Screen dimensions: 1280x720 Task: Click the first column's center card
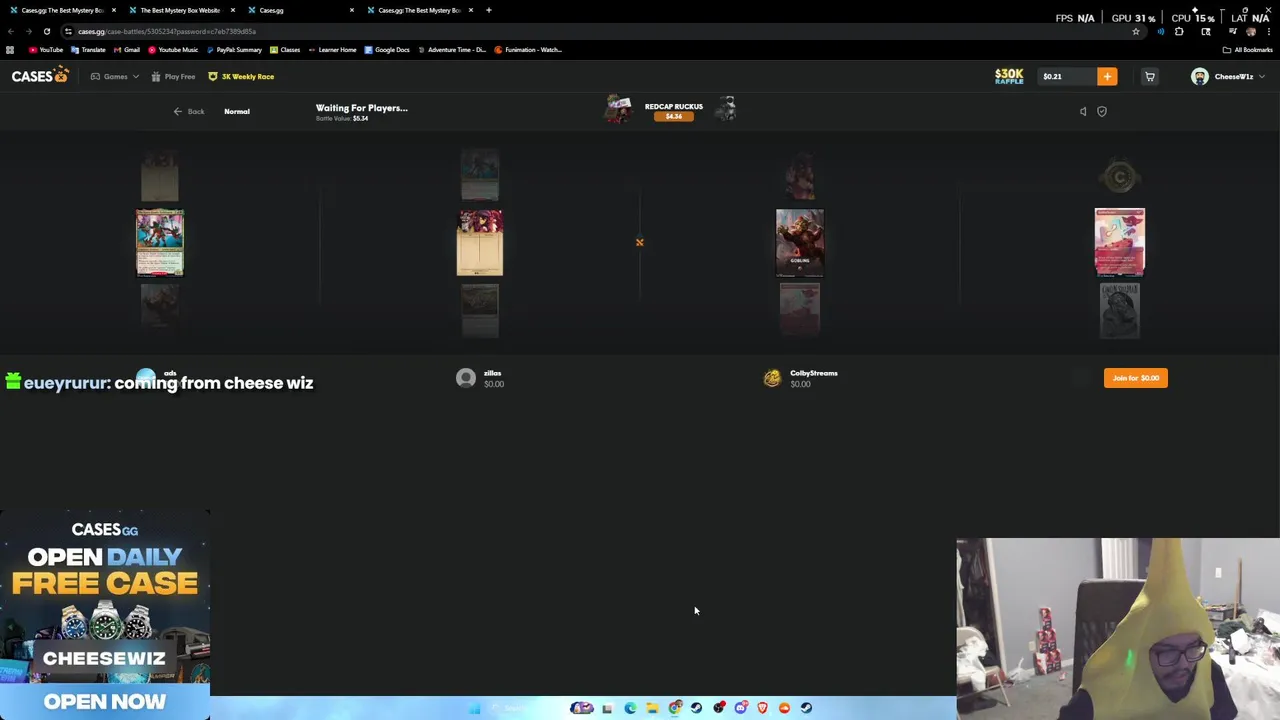coord(160,242)
